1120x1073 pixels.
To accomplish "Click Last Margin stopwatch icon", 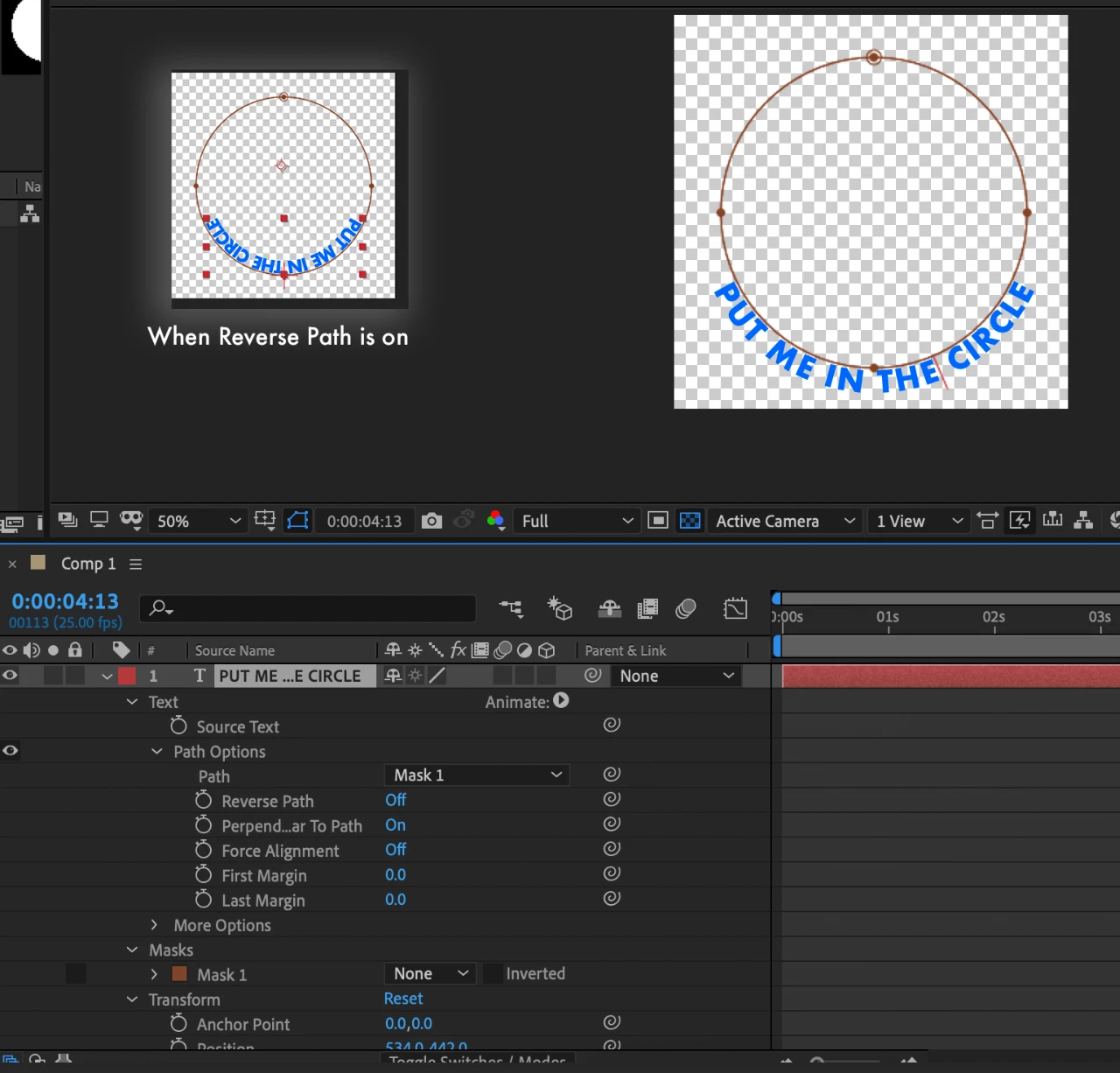I will [x=203, y=899].
